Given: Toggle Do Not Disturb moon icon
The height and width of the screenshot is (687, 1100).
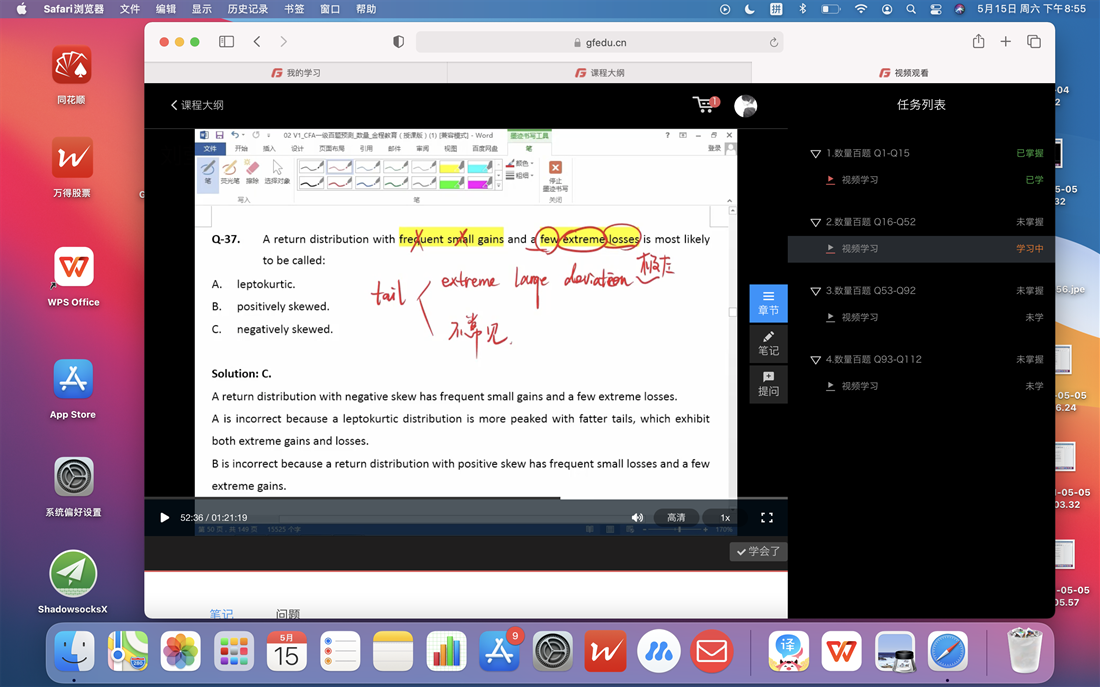Looking at the screenshot, I should pyautogui.click(x=750, y=9).
